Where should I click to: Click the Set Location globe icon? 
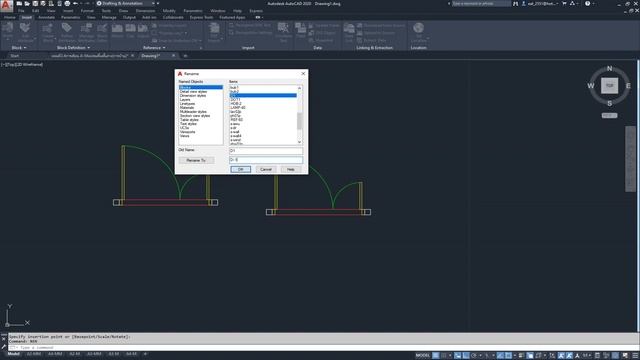click(x=418, y=28)
